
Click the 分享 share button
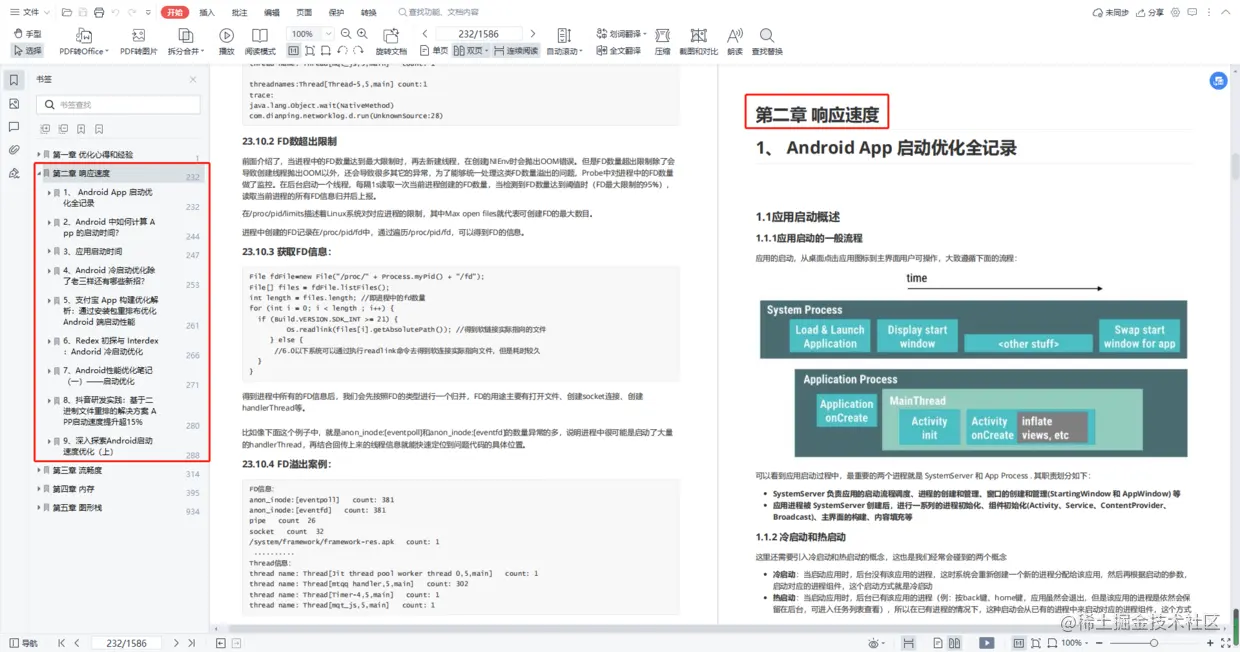[1149, 12]
